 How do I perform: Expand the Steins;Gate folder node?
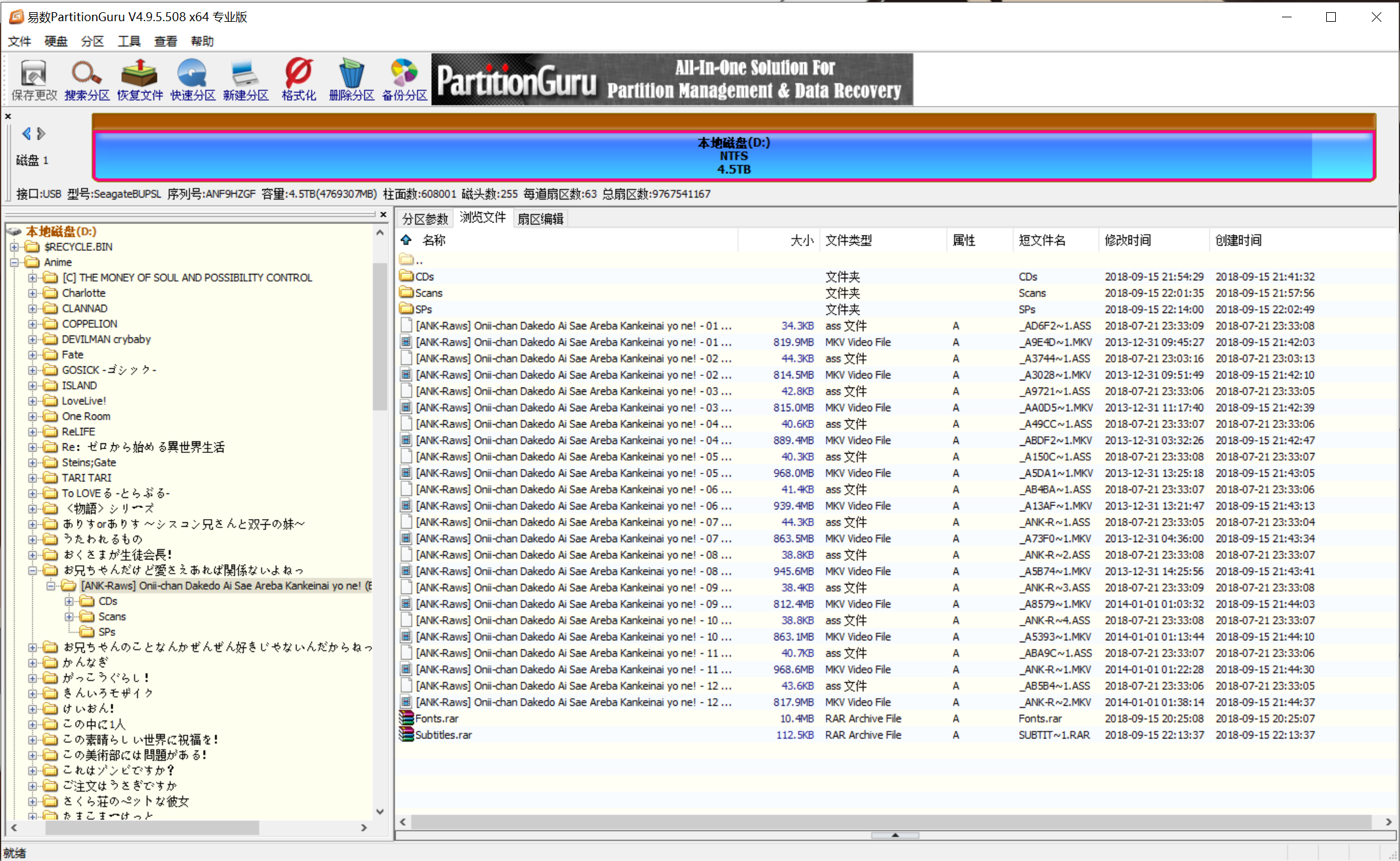(32, 463)
